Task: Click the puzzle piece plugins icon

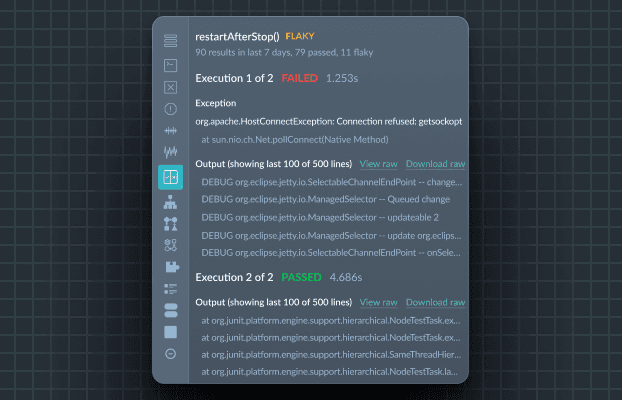Action: 170,267
